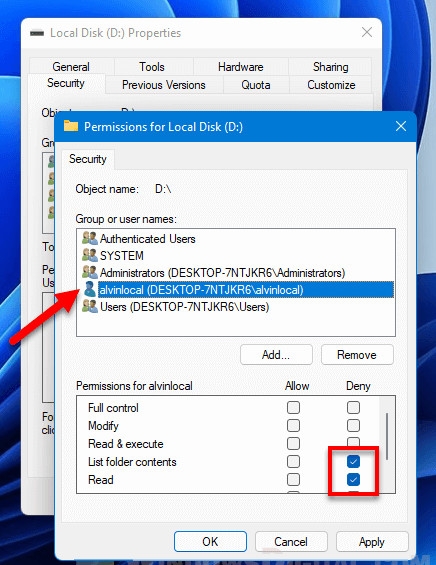
Task: Tick Allow for List folder contents
Action: coord(293,461)
